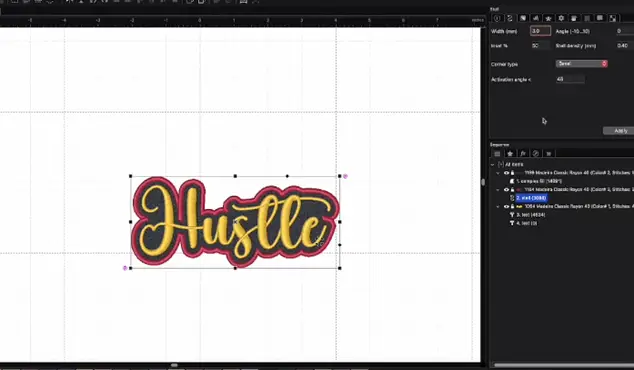Open the gear settings properties tab
The image size is (634, 370).
pyautogui.click(x=561, y=18)
